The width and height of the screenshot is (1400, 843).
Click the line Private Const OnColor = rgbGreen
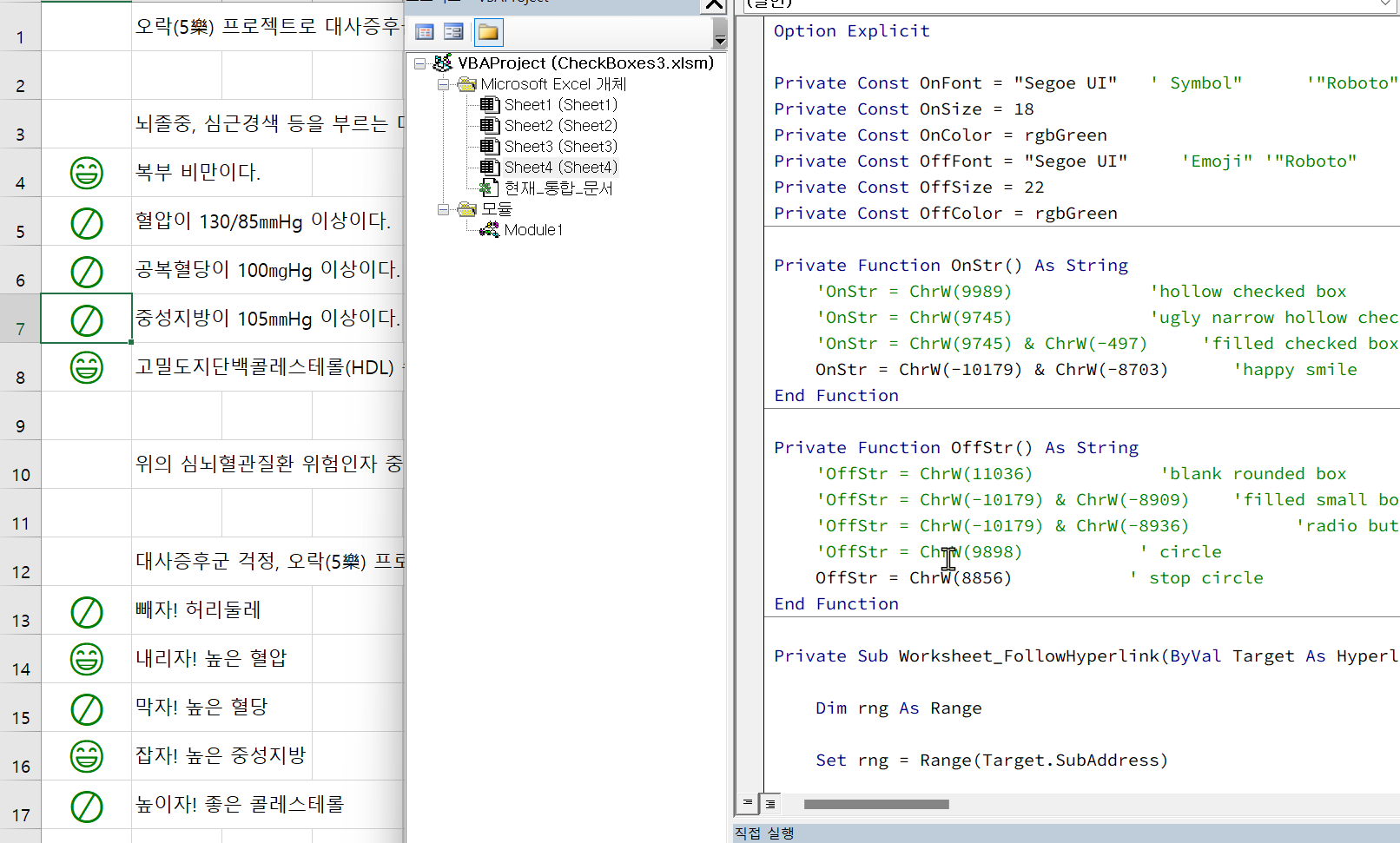(x=941, y=135)
